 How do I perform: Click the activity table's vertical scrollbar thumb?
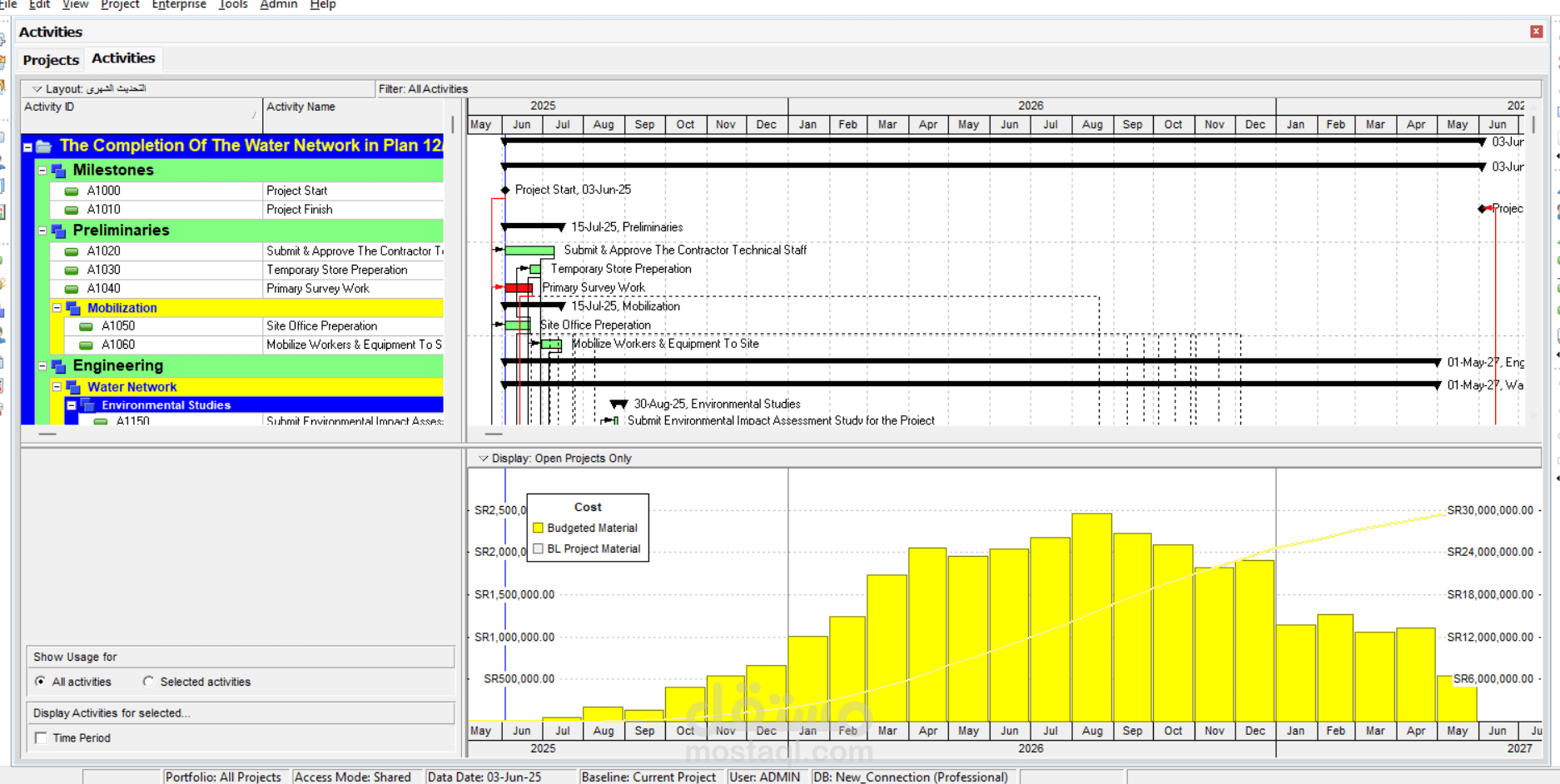453,125
